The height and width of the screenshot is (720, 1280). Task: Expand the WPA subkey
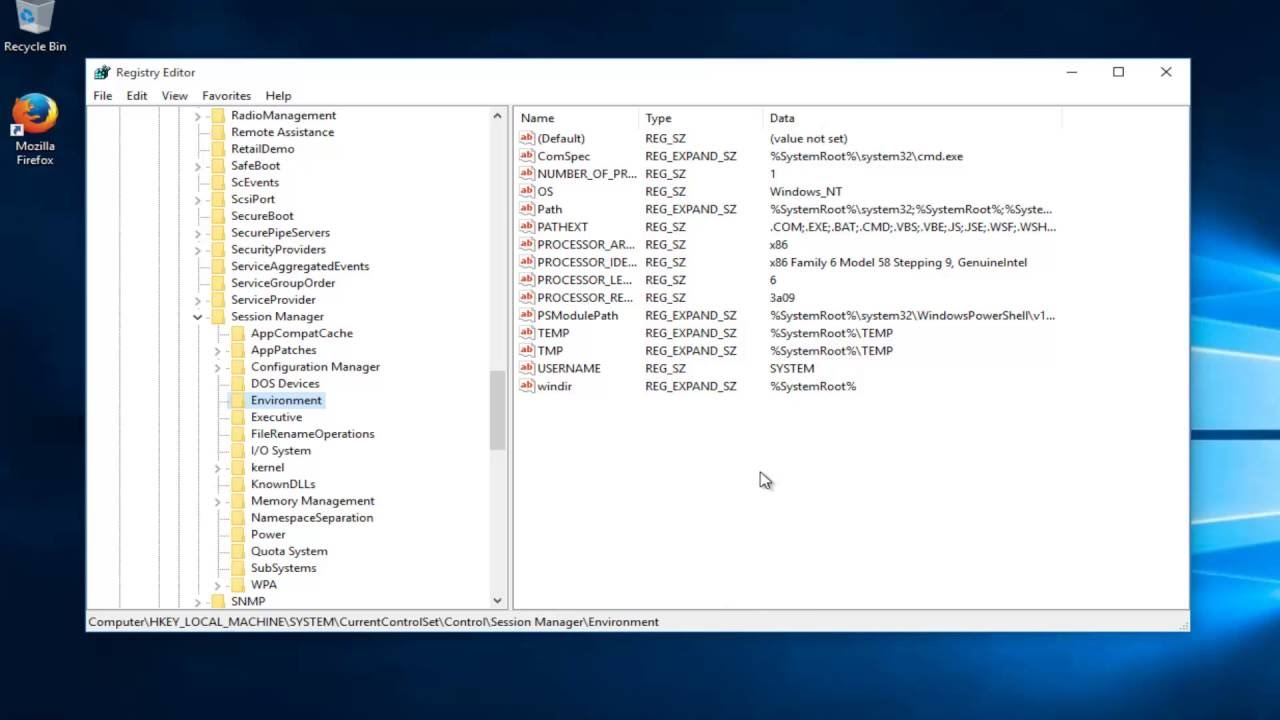[218, 585]
